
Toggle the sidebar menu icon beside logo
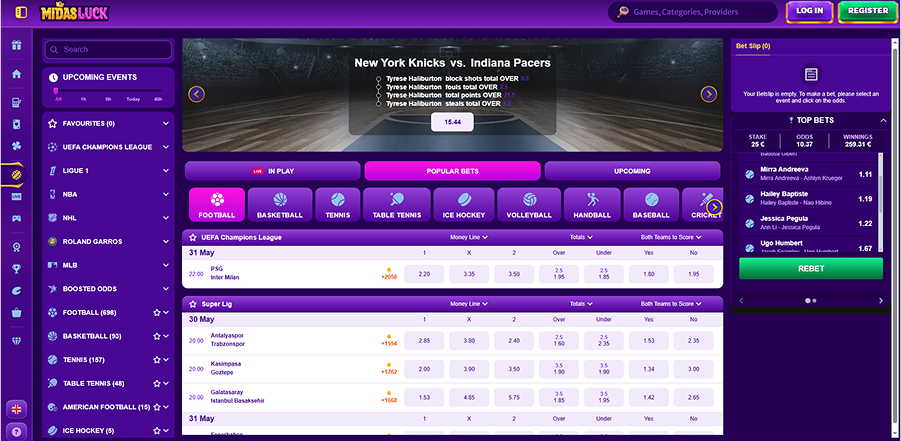click(x=21, y=12)
